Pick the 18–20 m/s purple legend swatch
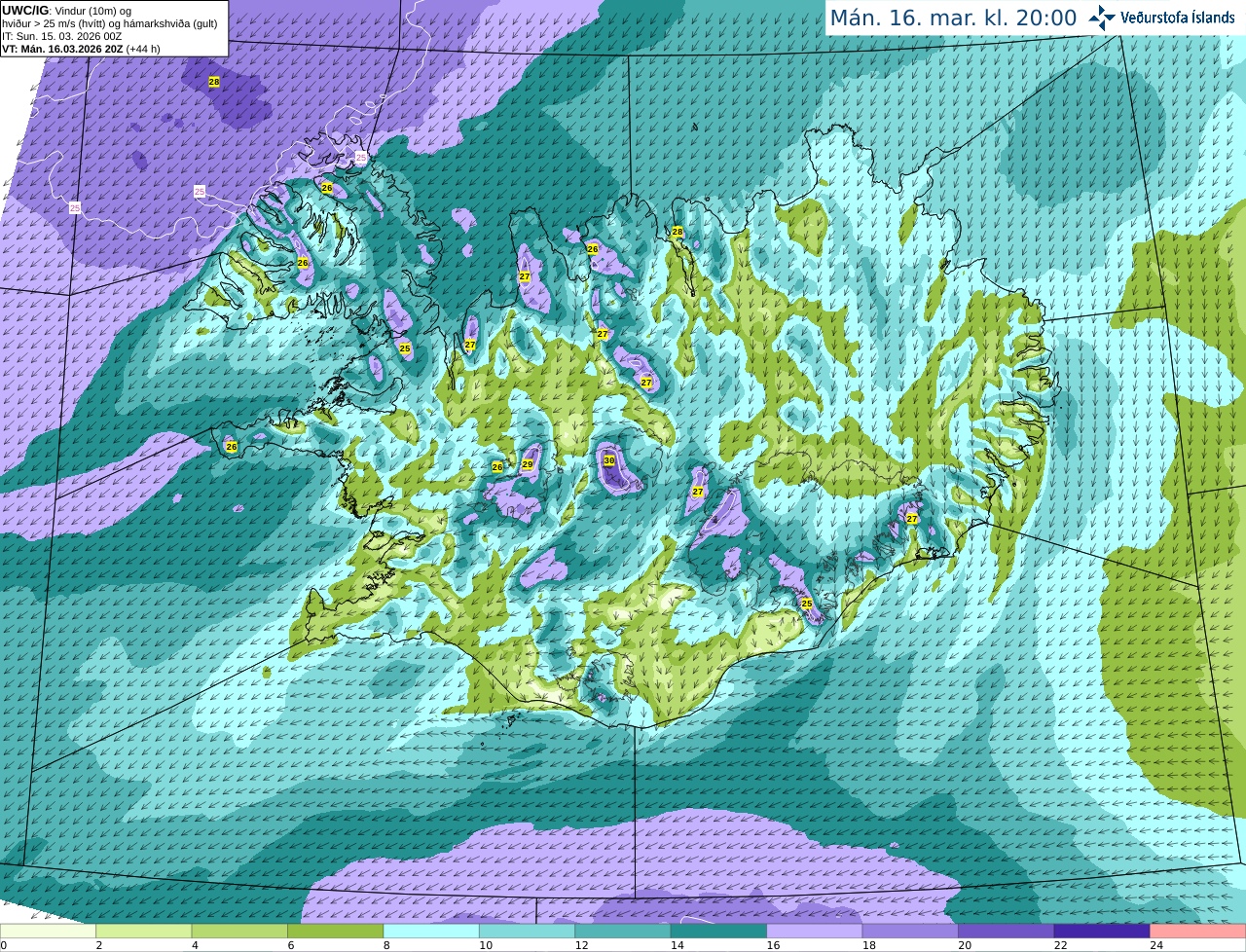 pyautogui.click(x=910, y=931)
